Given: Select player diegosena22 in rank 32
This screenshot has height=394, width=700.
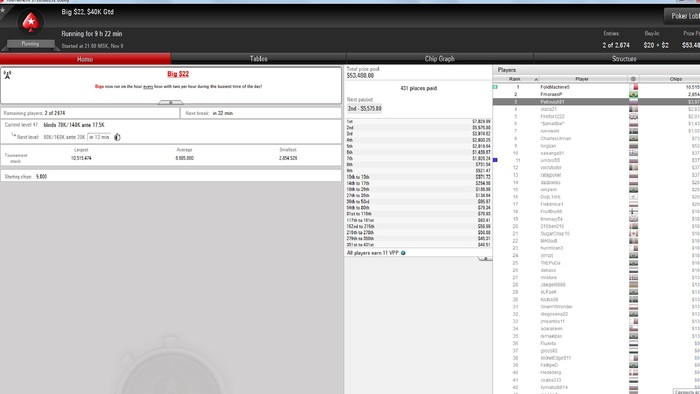Looking at the screenshot, I should point(554,314).
